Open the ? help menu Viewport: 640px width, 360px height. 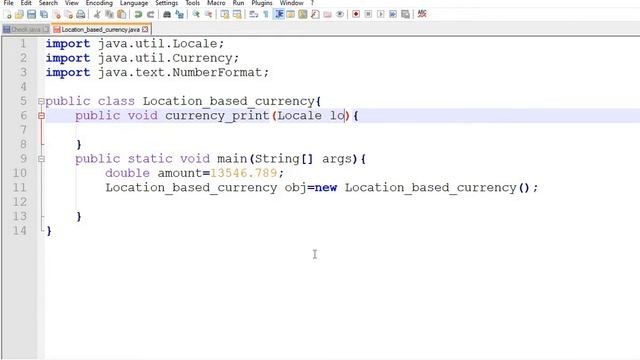pos(312,3)
